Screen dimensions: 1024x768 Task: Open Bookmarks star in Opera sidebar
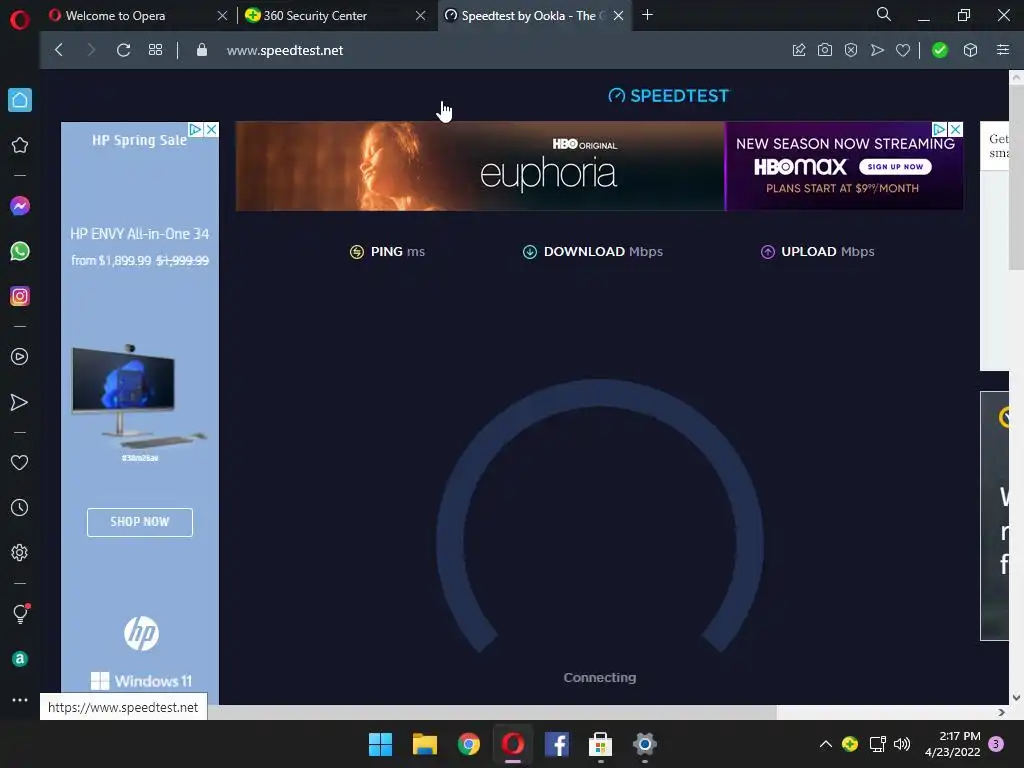(20, 145)
